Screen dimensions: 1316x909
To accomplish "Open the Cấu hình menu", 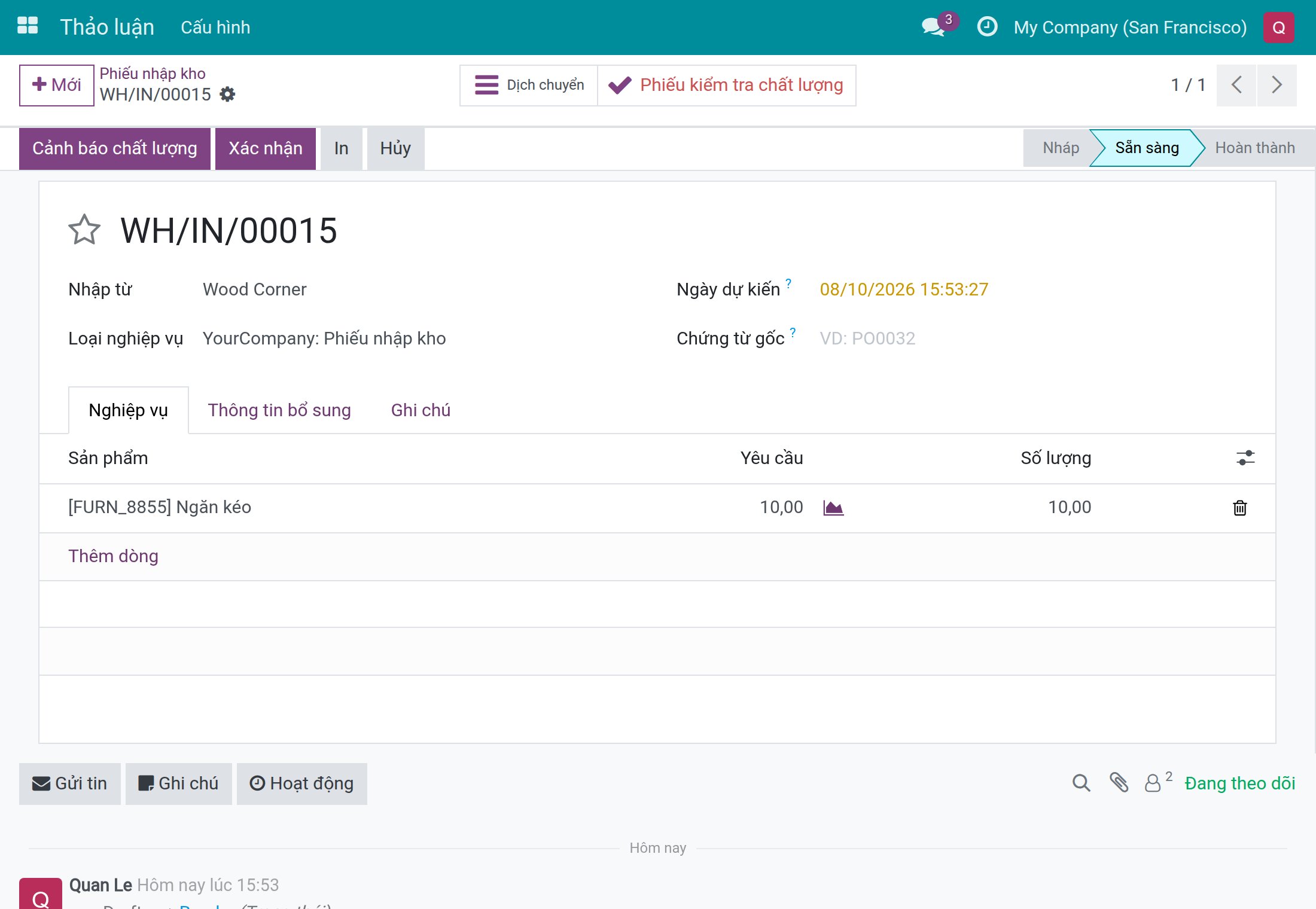I will click(x=215, y=28).
